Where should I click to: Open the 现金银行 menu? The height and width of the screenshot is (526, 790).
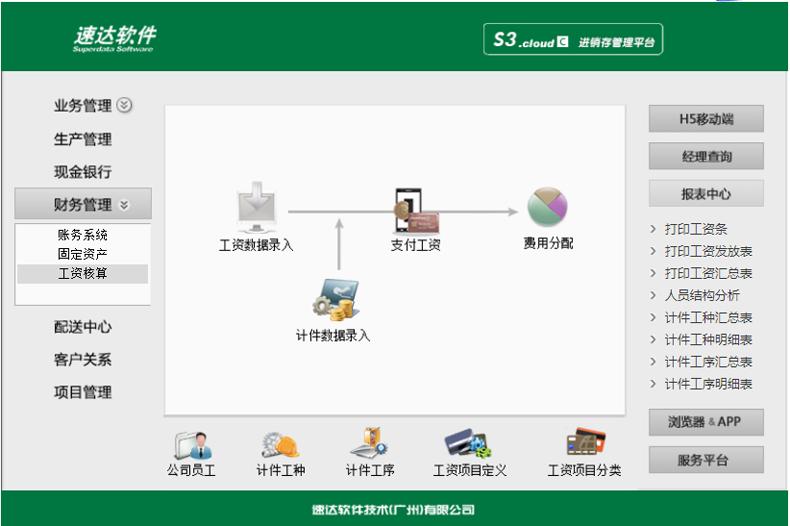[x=83, y=172]
